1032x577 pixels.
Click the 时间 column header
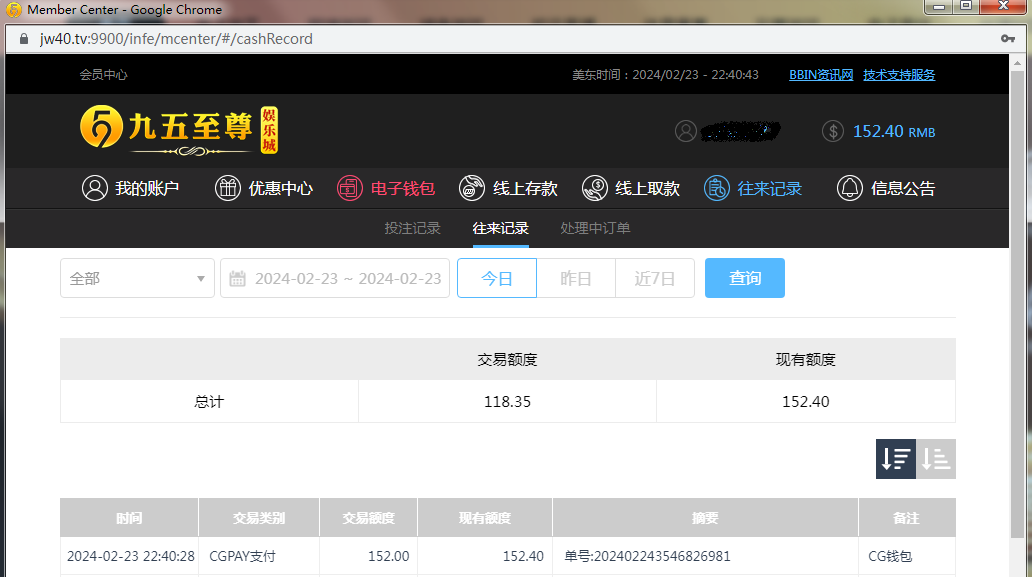tap(129, 518)
